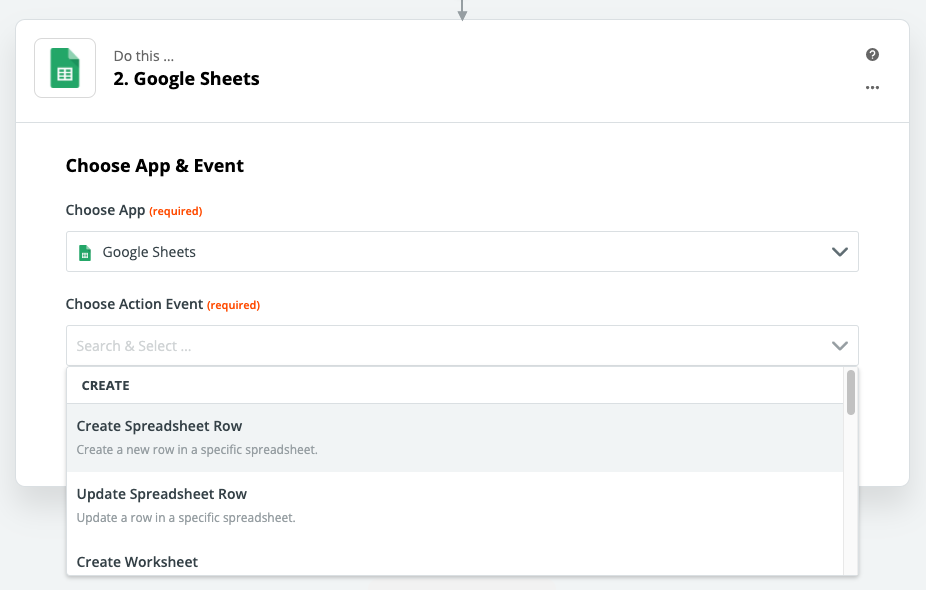Click the action event list scrollbar thumb
Image resolution: width=926 pixels, height=590 pixels.
850,392
